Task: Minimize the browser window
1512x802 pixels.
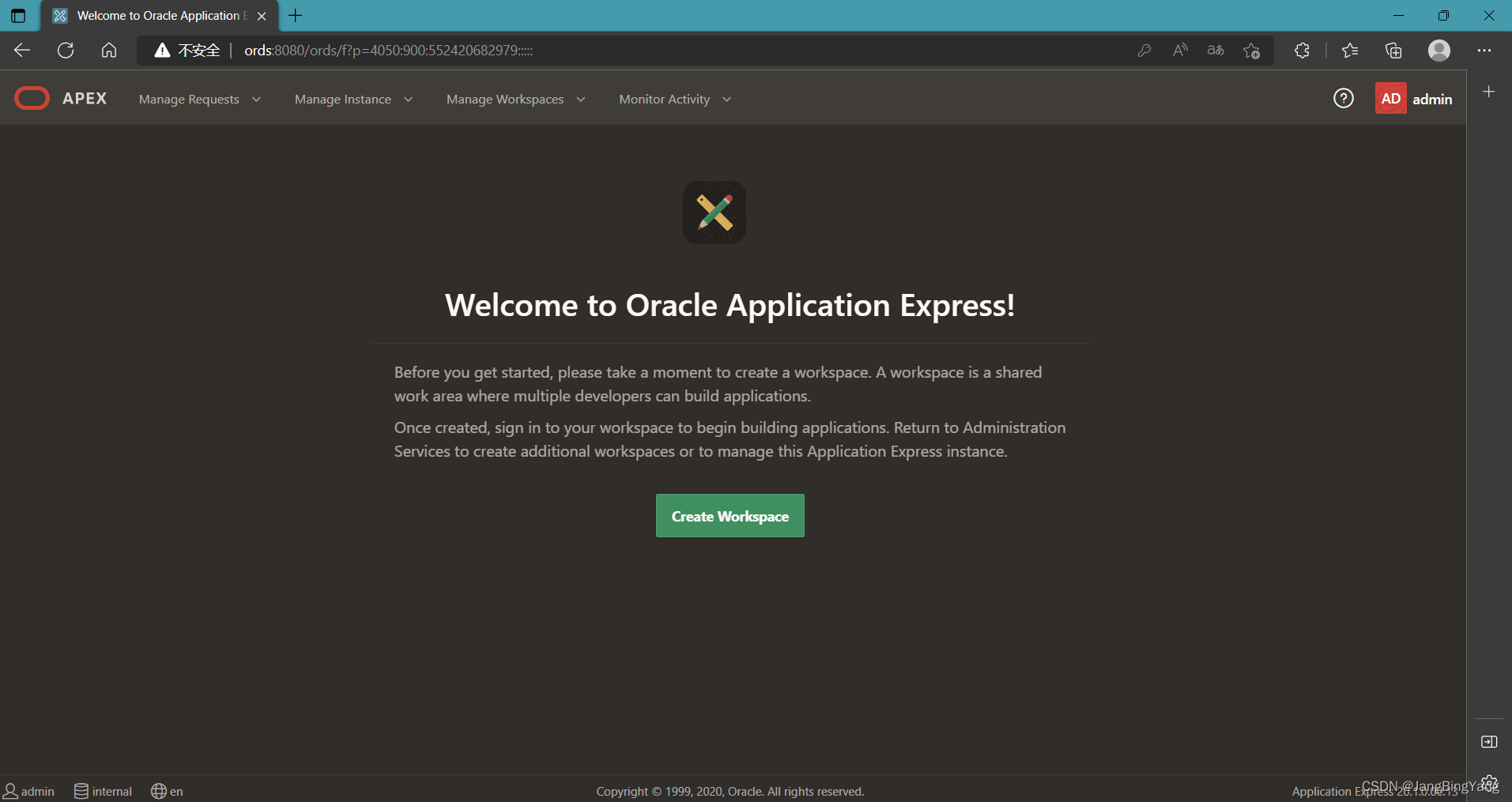Action: pyautogui.click(x=1398, y=15)
